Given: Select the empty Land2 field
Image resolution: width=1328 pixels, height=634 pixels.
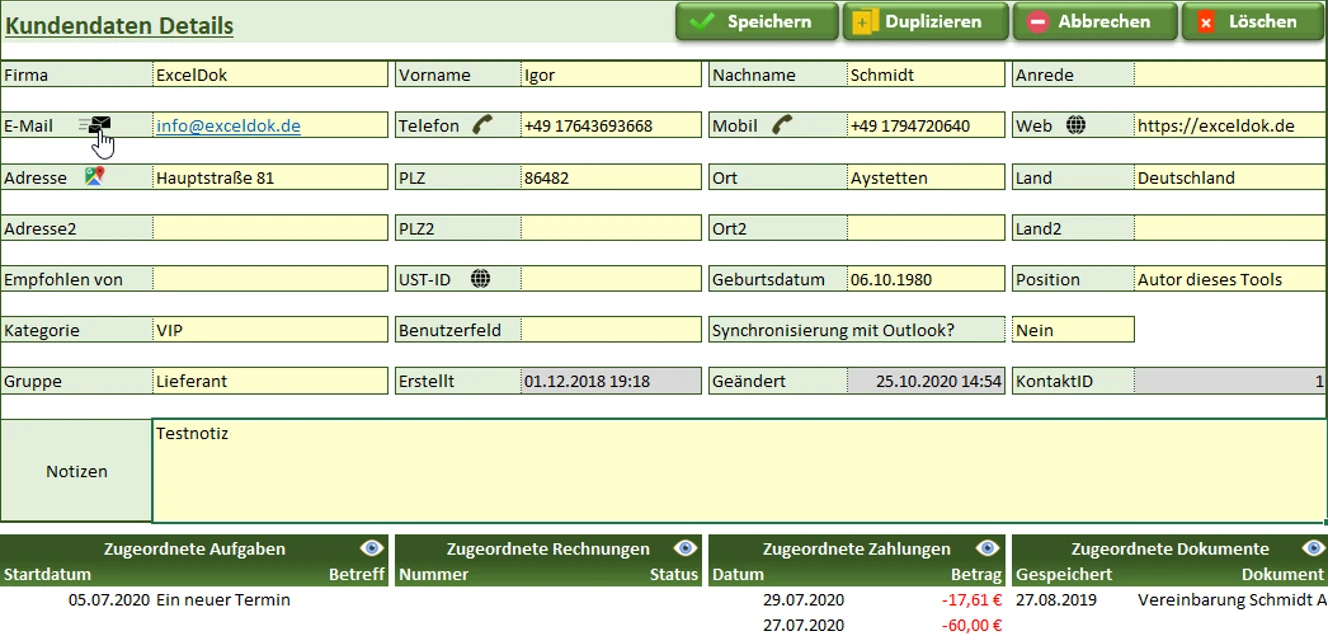Looking at the screenshot, I should [x=1231, y=229].
